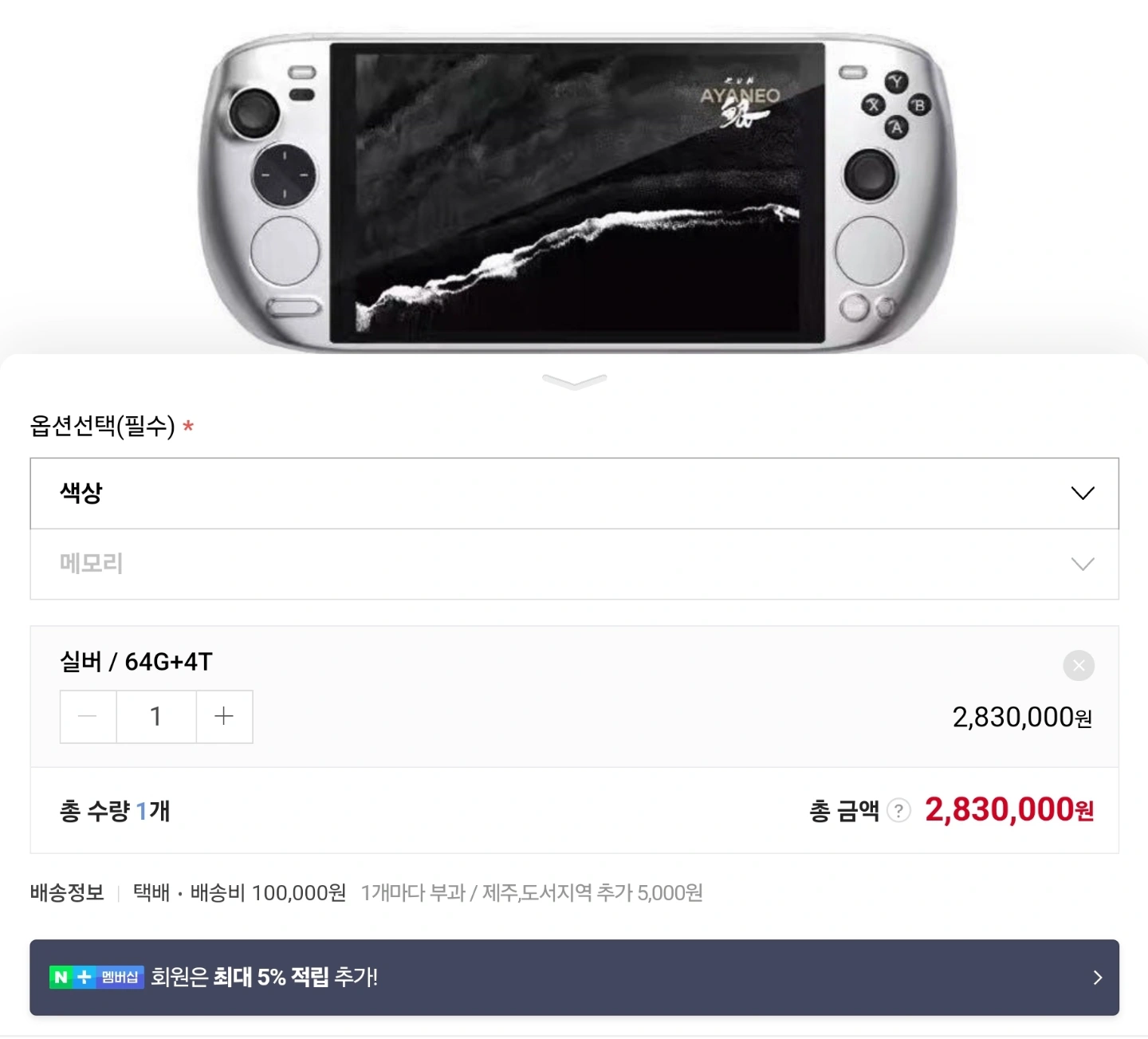This screenshot has width=1148, height=1039.
Task: Click the N+ 멤버십 logo badge
Action: click(x=96, y=977)
